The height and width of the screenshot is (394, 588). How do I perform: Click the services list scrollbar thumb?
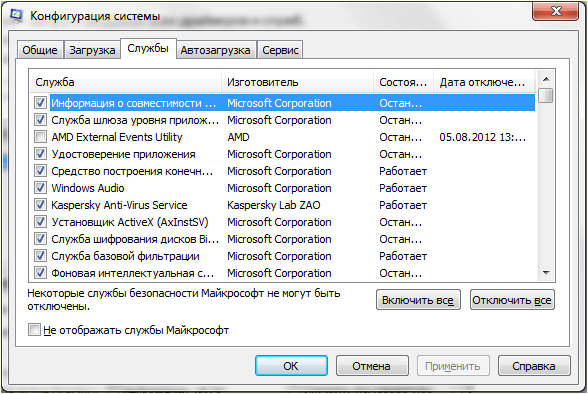click(546, 95)
